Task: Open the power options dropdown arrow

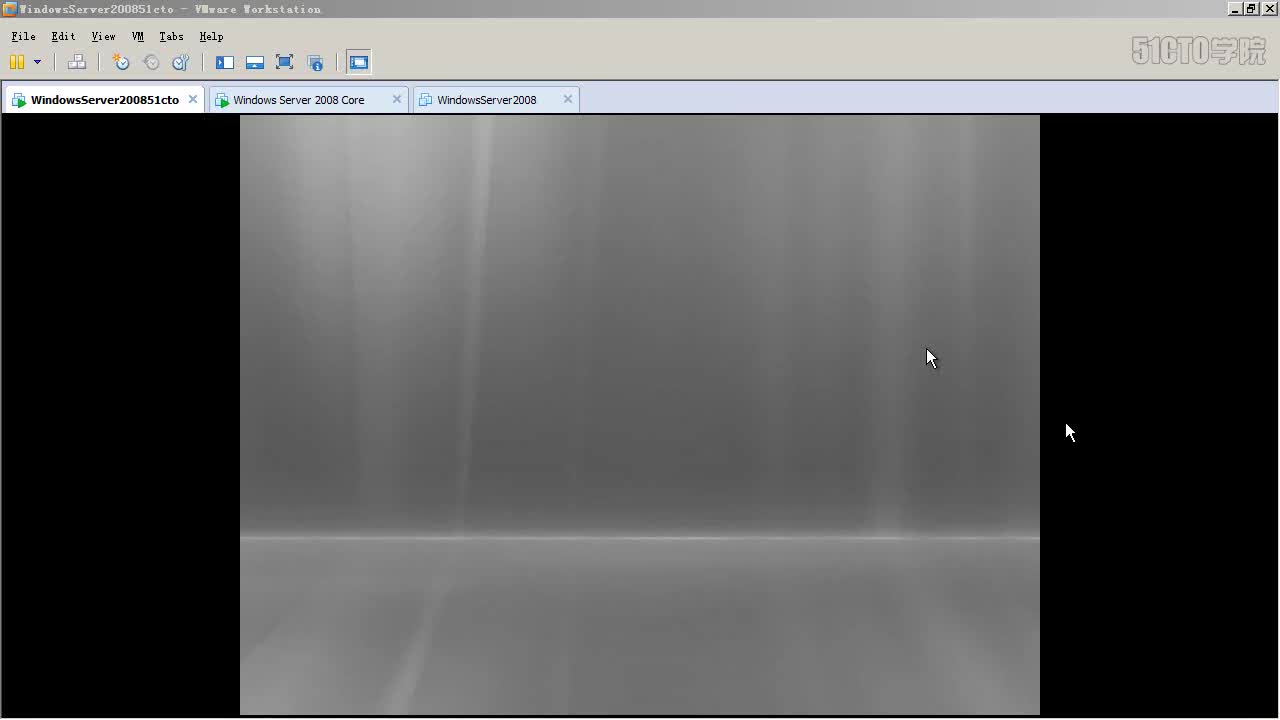Action: pos(37,62)
